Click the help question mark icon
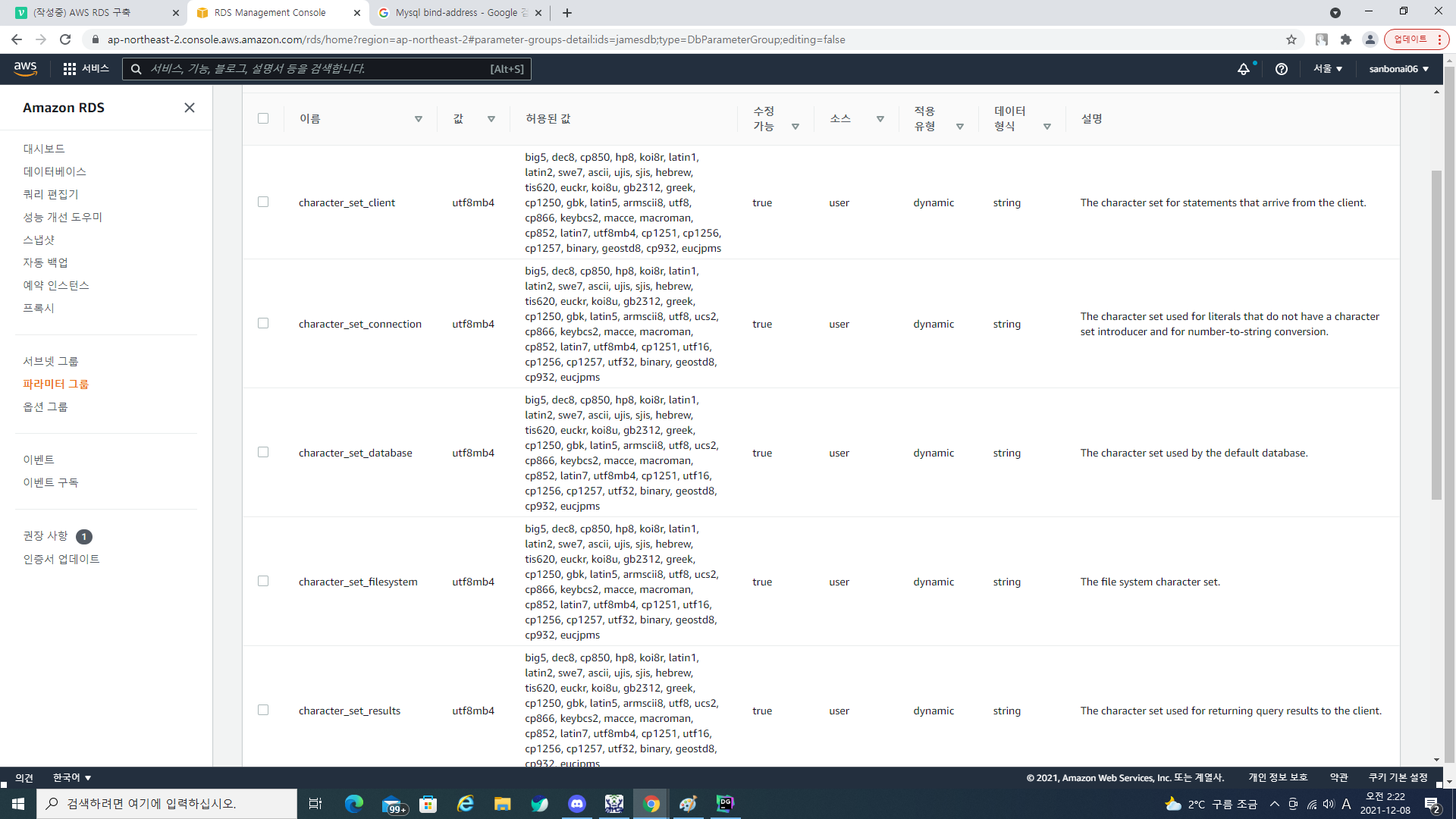This screenshot has height=819, width=1456. (x=1282, y=69)
